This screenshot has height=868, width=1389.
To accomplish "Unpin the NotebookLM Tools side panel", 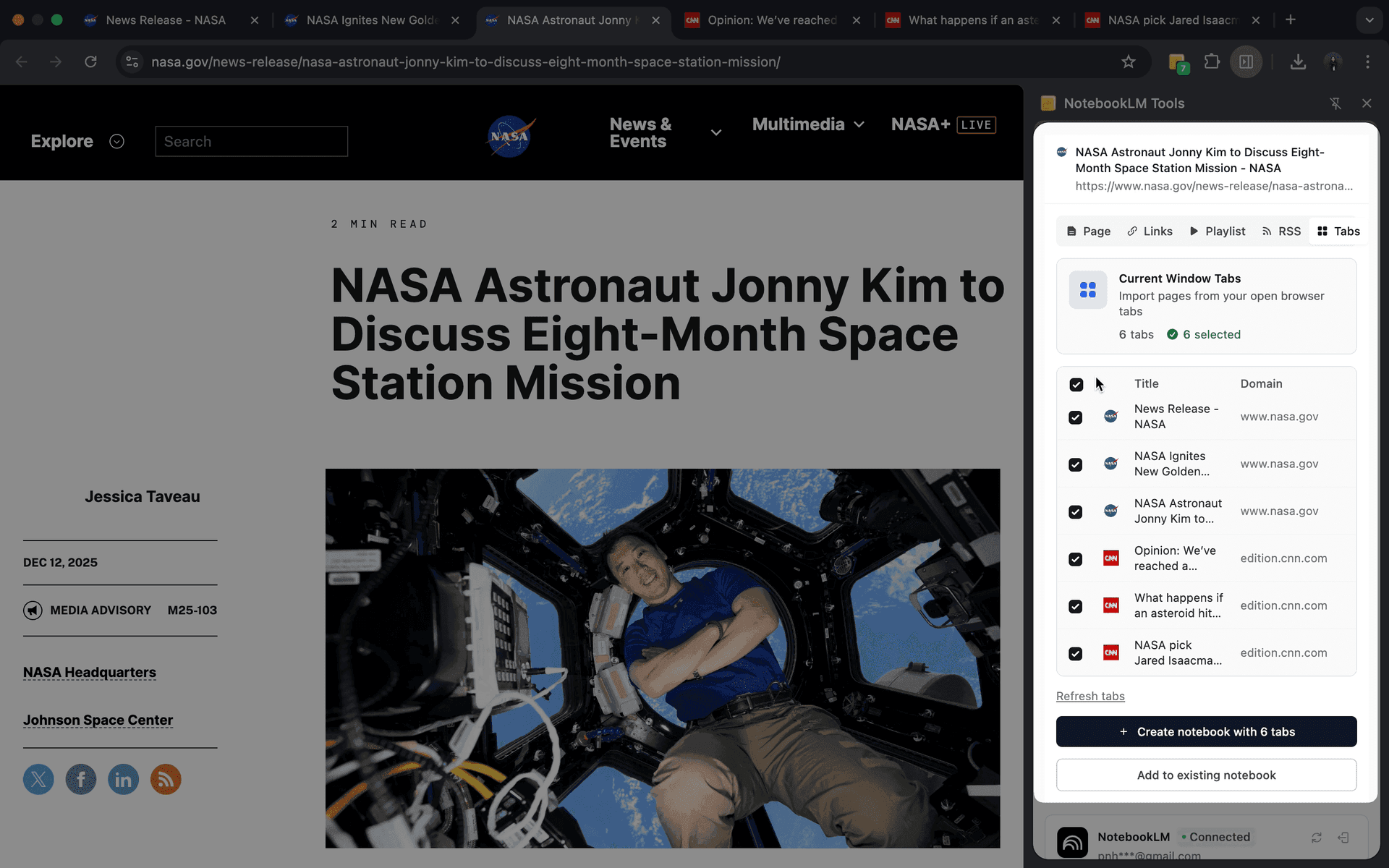I will point(1335,103).
